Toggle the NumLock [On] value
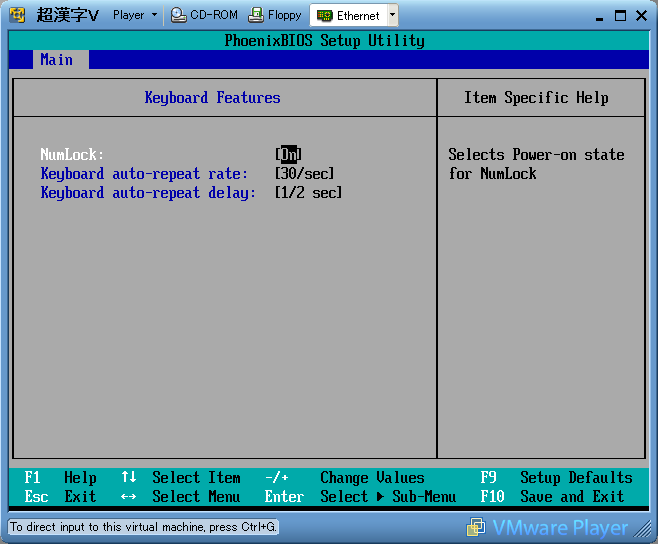The width and height of the screenshot is (658, 544). pyautogui.click(x=288, y=154)
